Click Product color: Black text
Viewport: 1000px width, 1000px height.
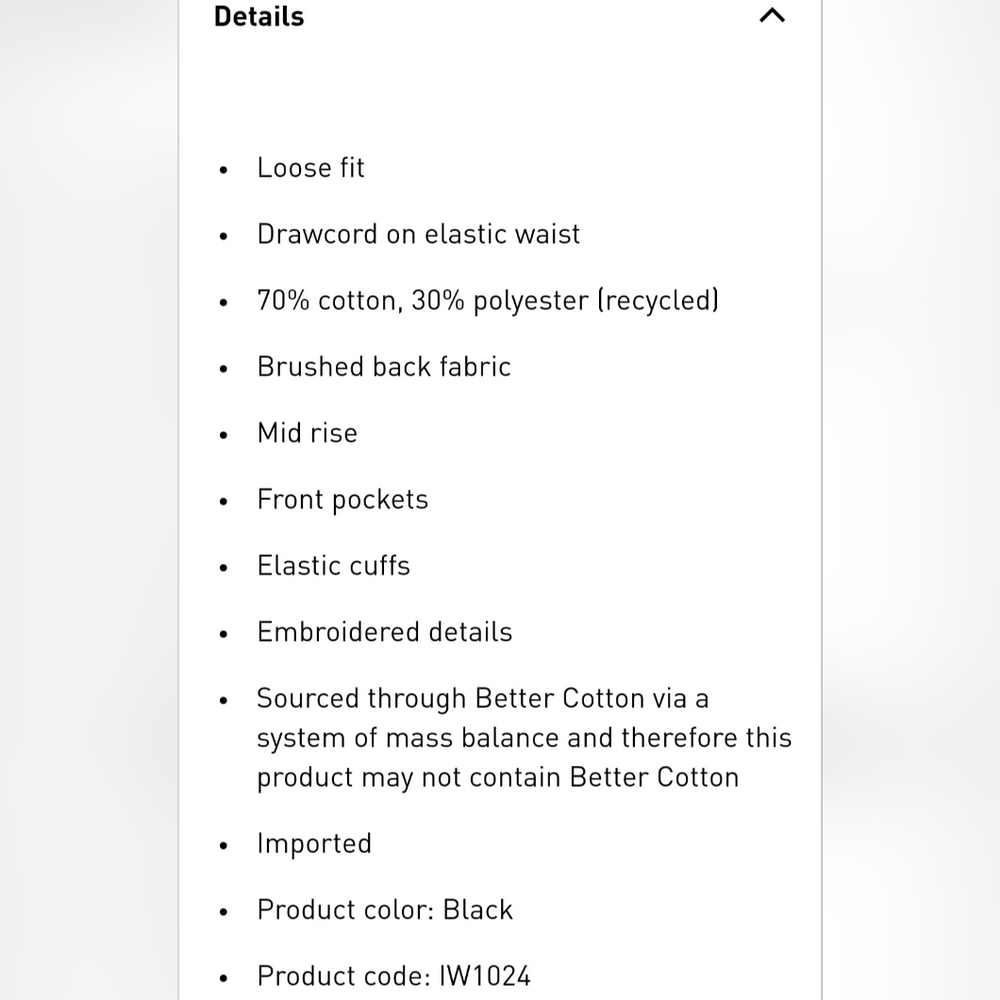[x=385, y=910]
